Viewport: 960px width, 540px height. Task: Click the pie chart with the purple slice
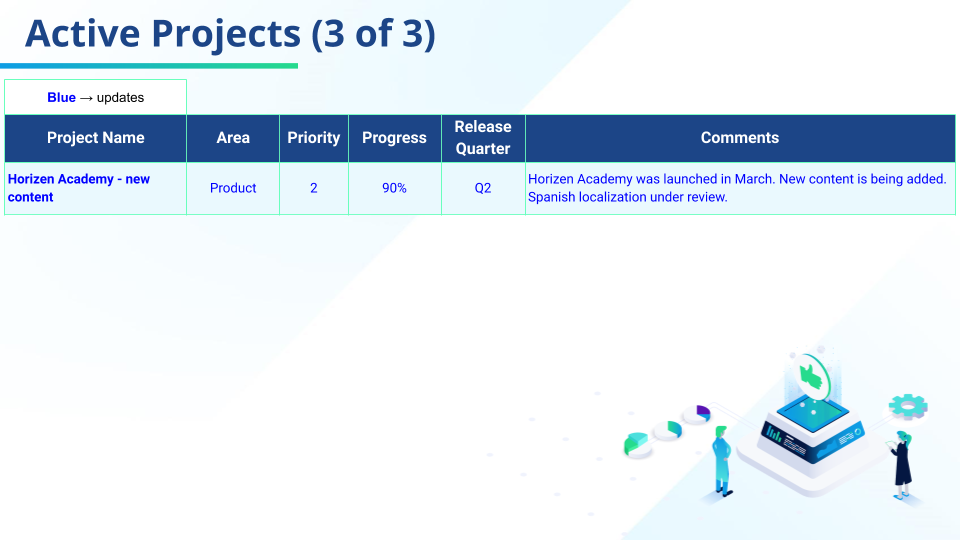tap(696, 413)
